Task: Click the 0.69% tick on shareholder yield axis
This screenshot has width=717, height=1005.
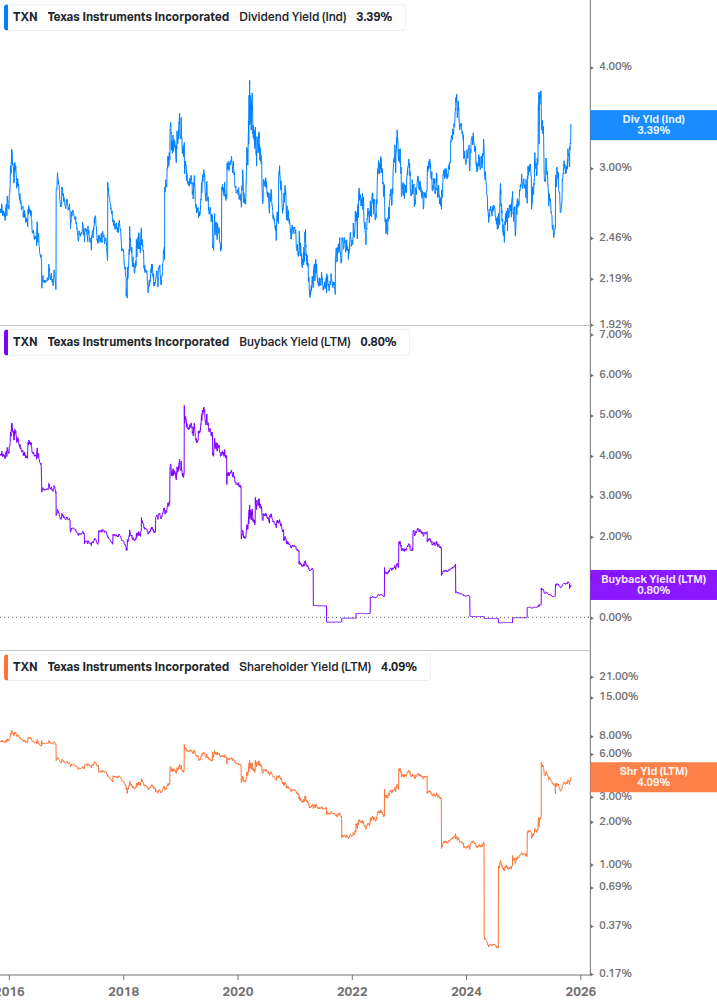Action: coord(615,886)
